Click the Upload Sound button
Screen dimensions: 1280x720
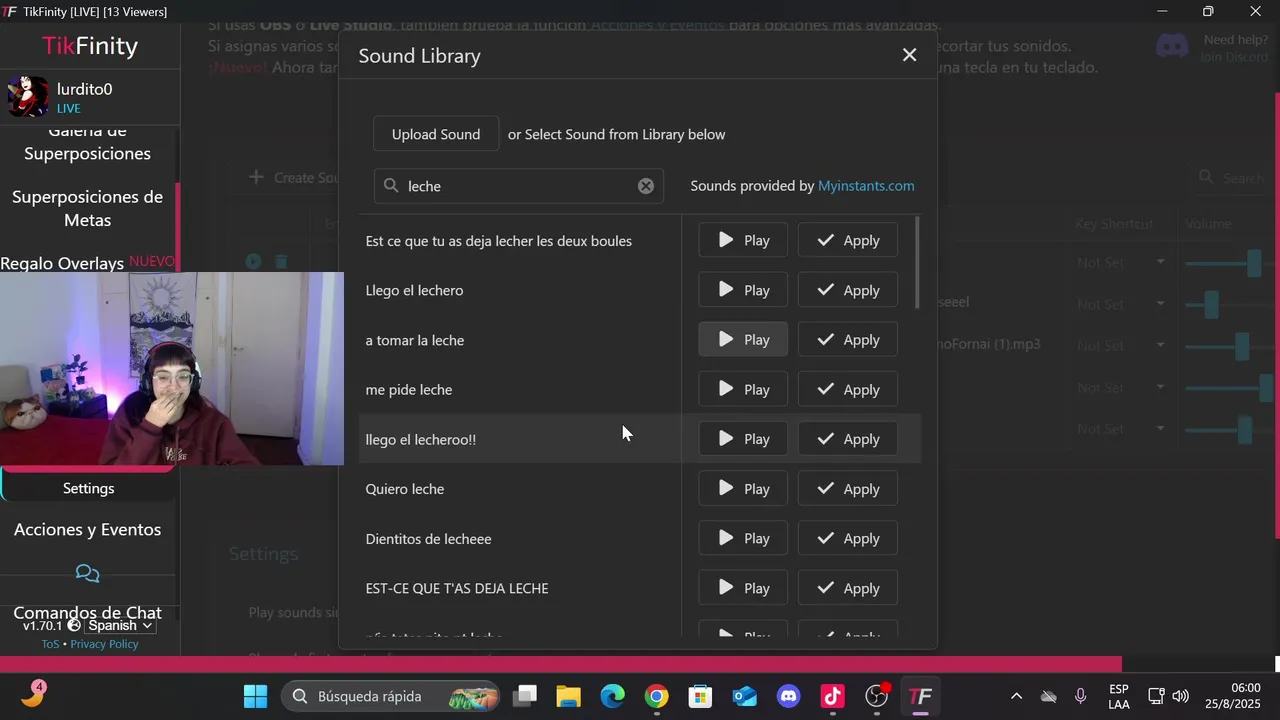click(x=436, y=134)
